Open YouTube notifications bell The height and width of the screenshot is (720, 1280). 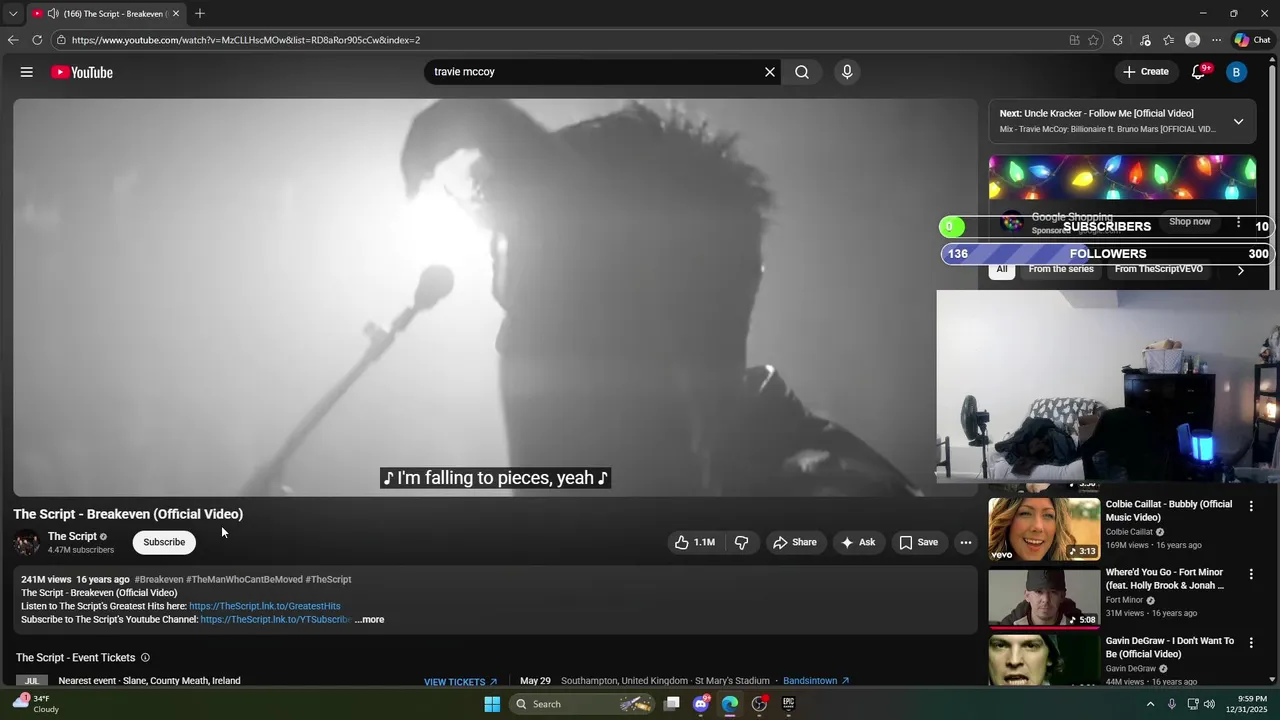coord(1199,72)
